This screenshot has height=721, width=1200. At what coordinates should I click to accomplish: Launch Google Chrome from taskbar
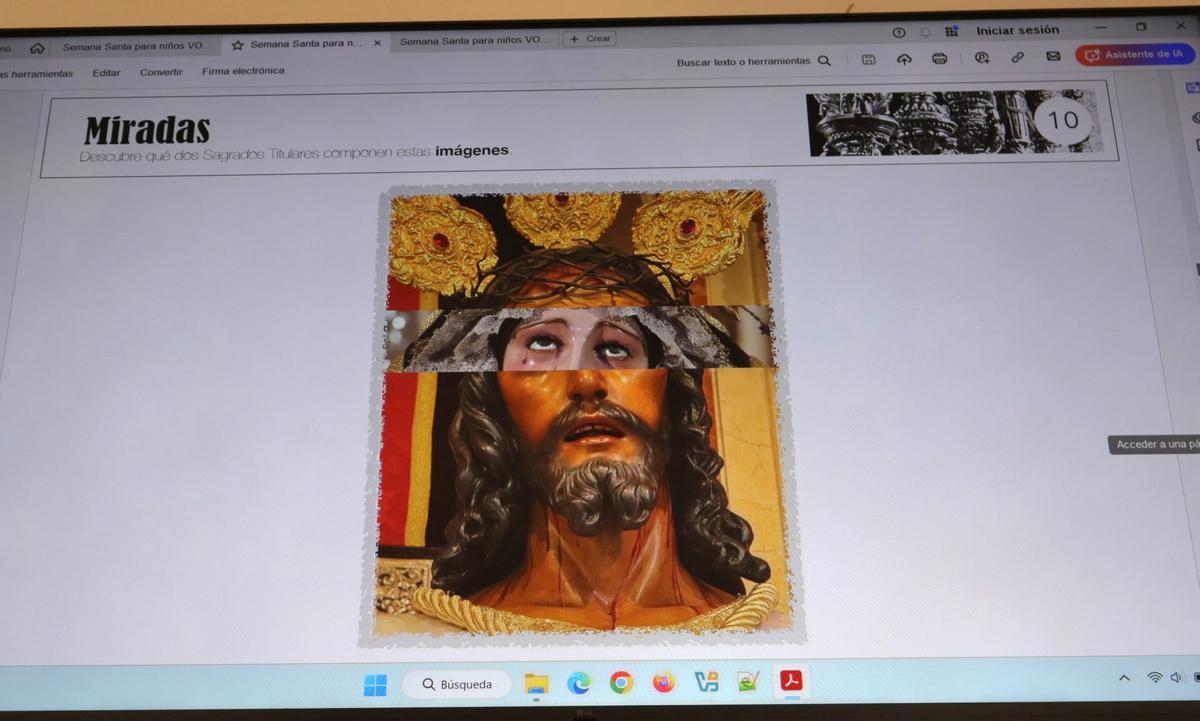coord(621,683)
